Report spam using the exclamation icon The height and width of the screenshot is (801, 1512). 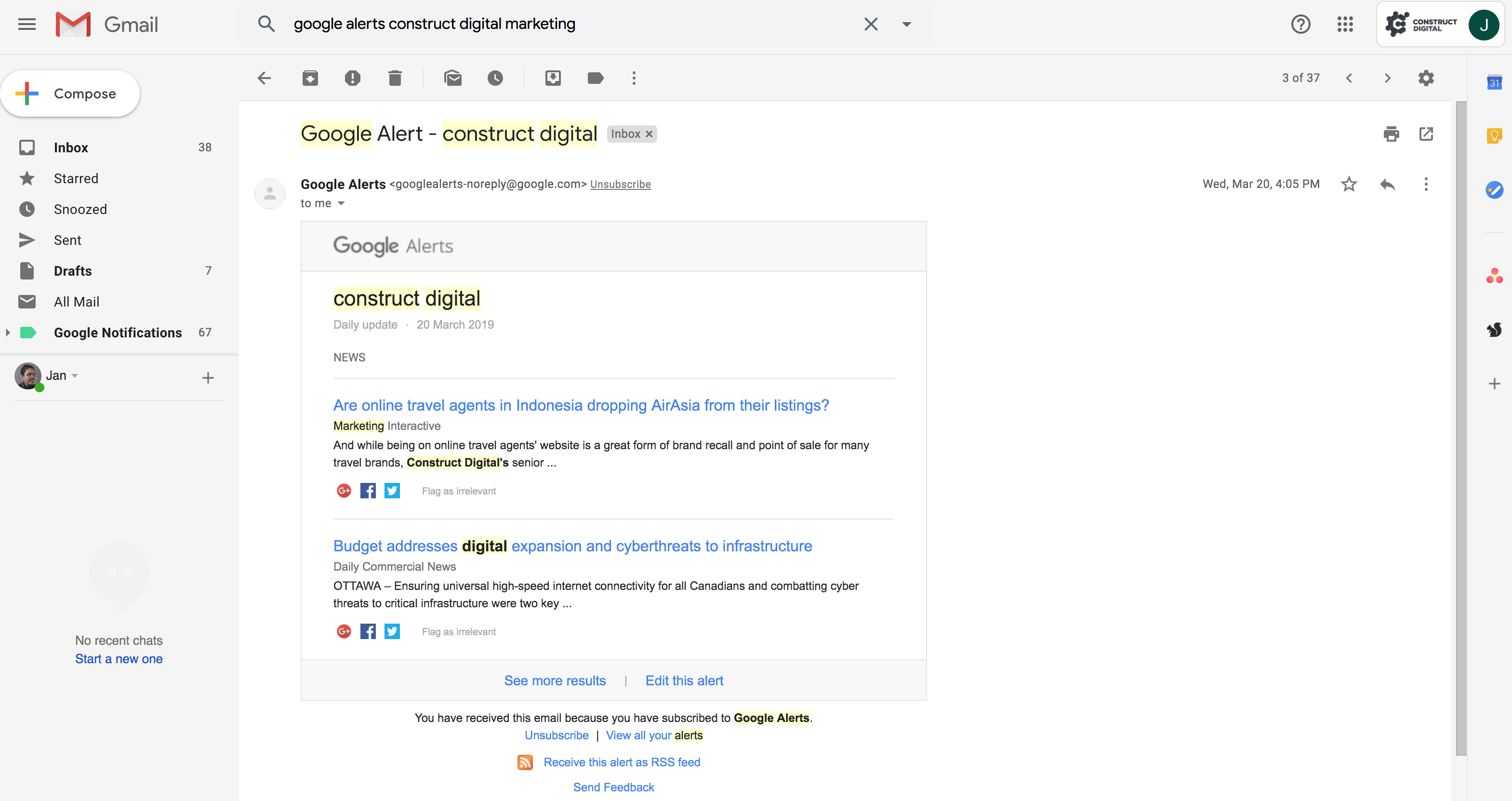point(352,78)
